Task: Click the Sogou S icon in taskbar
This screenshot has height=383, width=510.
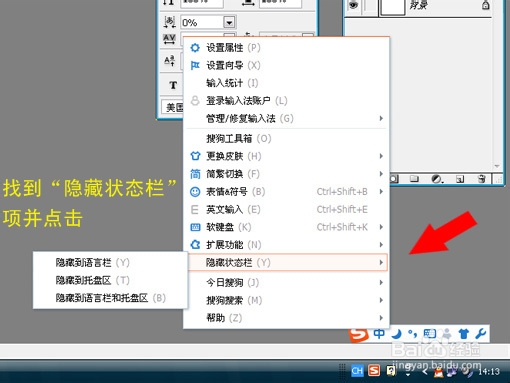Action: pos(374,370)
